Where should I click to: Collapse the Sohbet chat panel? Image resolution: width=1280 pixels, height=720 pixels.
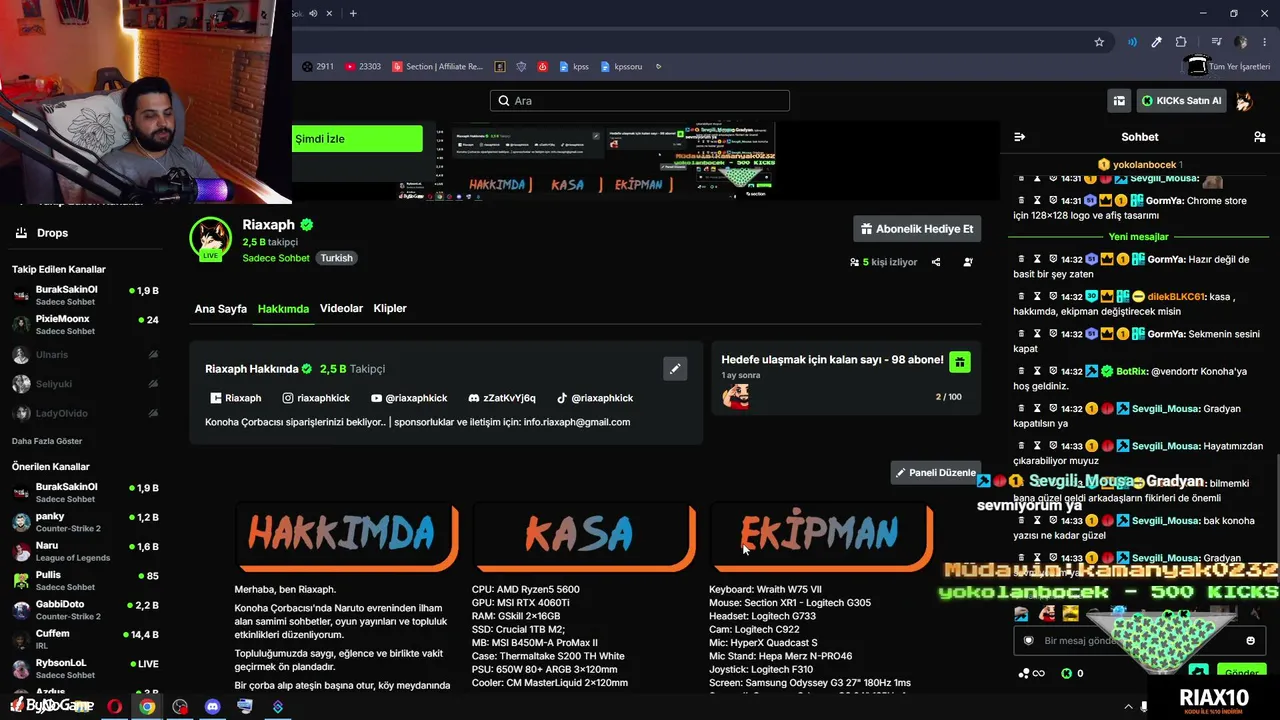(x=1020, y=137)
